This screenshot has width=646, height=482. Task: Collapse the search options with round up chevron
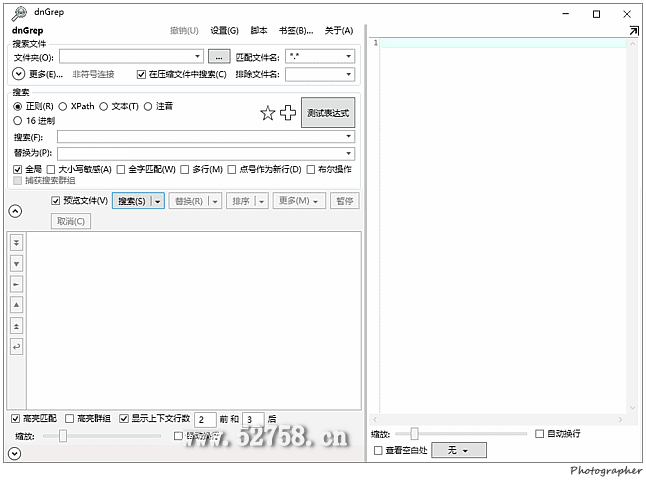pos(15,211)
